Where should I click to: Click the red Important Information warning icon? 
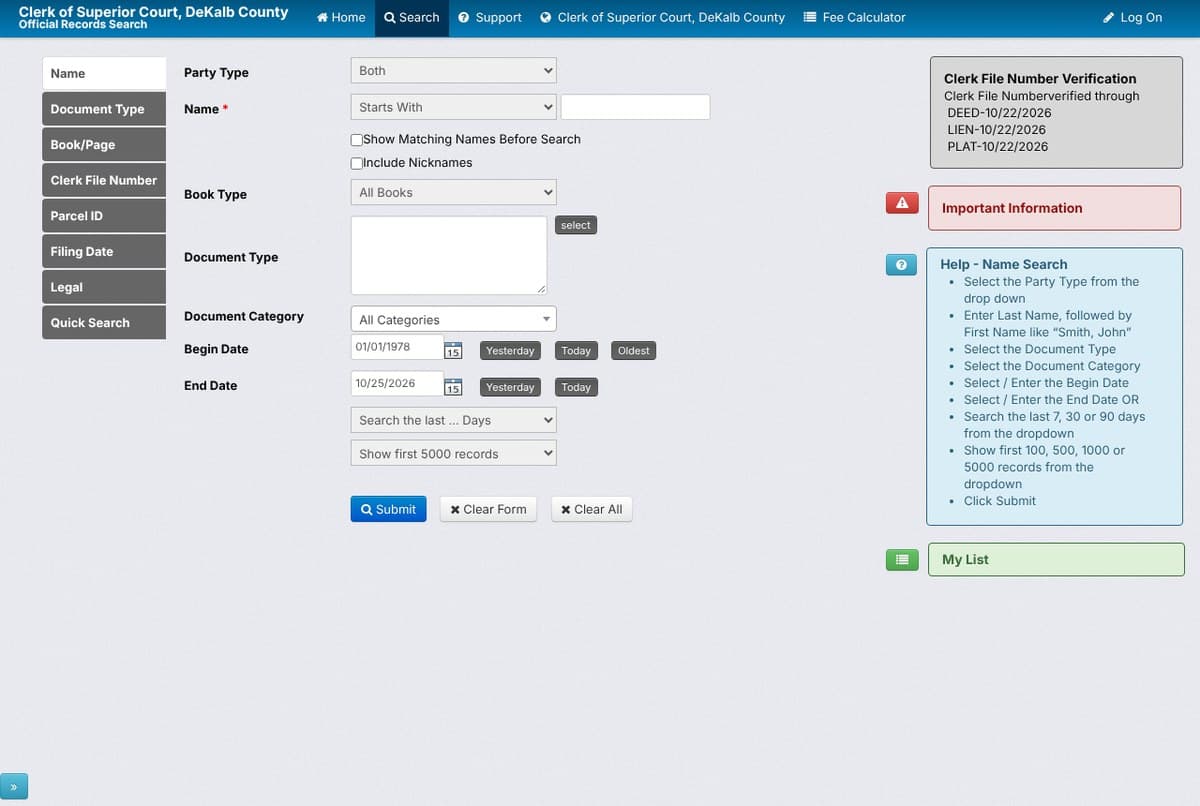(902, 203)
